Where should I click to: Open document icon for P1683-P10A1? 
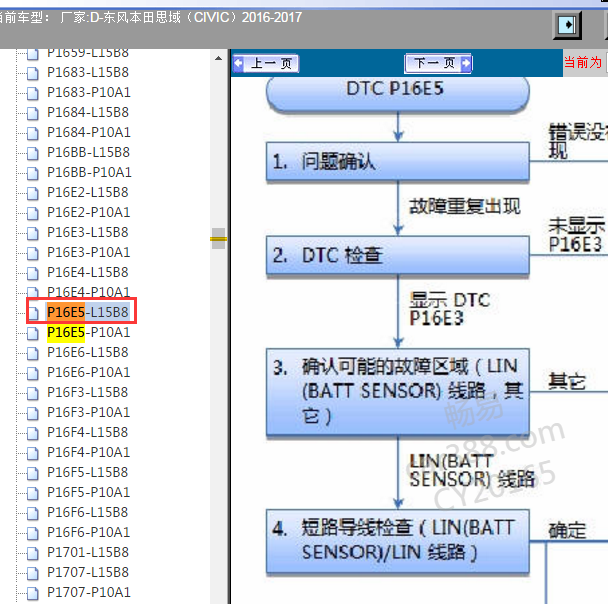point(33,93)
